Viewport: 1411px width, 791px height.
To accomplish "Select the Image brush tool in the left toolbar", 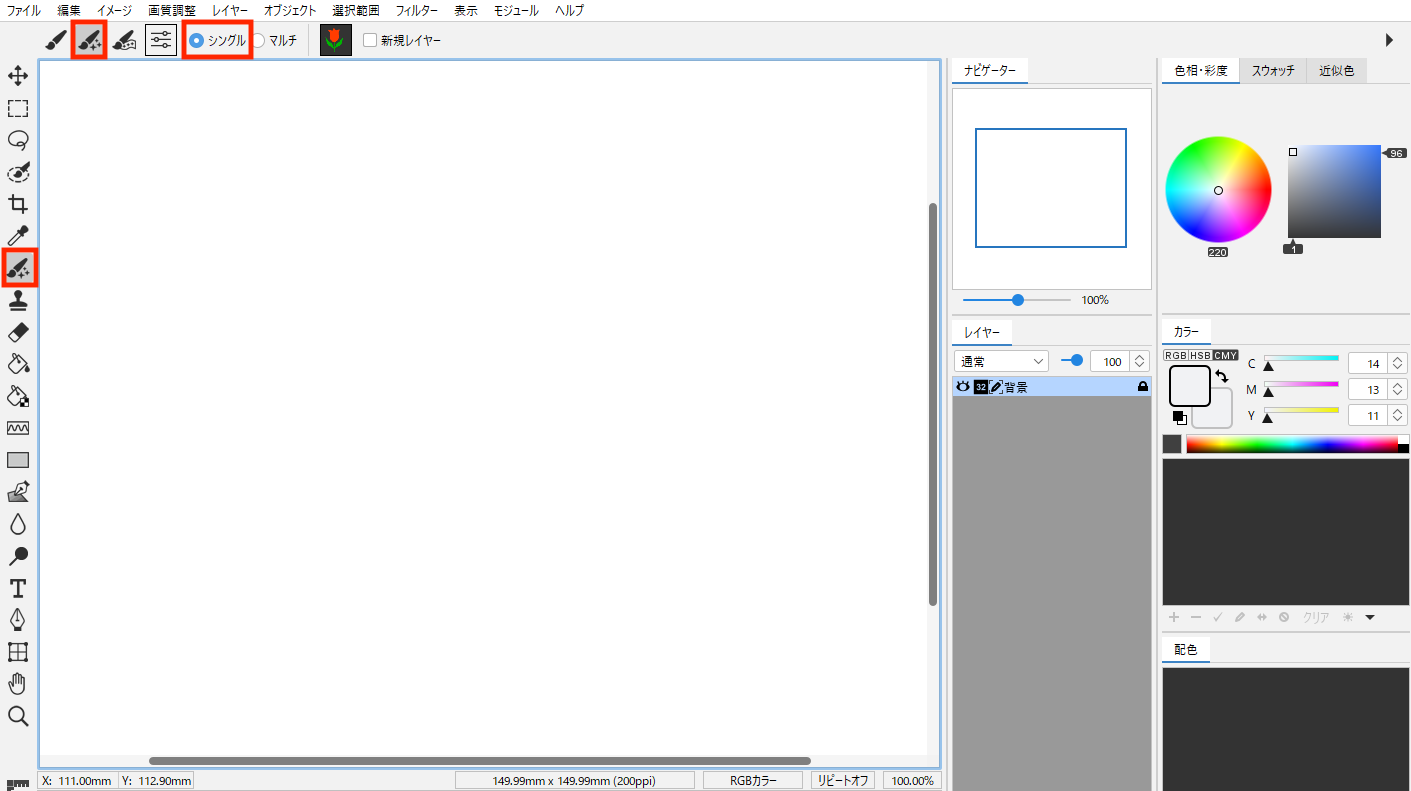I will pos(18,268).
